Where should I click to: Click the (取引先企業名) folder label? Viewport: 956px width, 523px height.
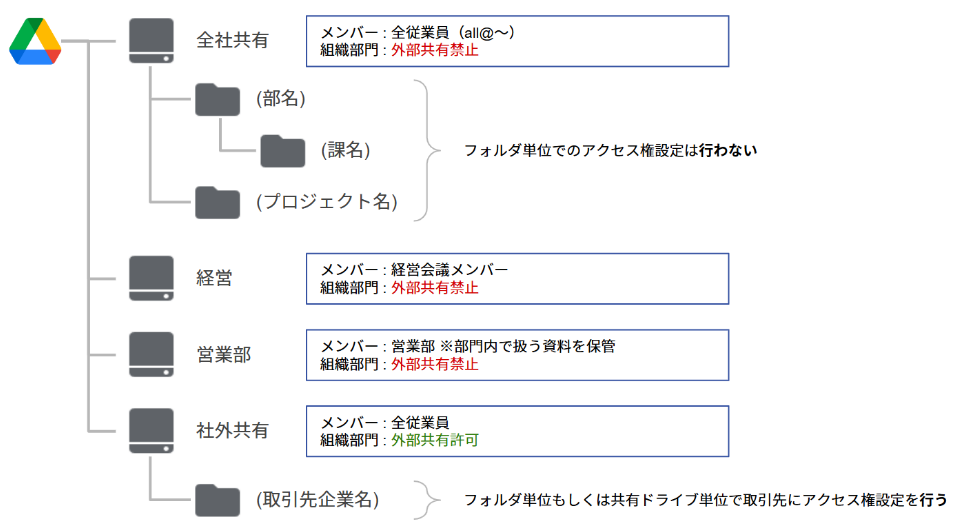coord(318,500)
